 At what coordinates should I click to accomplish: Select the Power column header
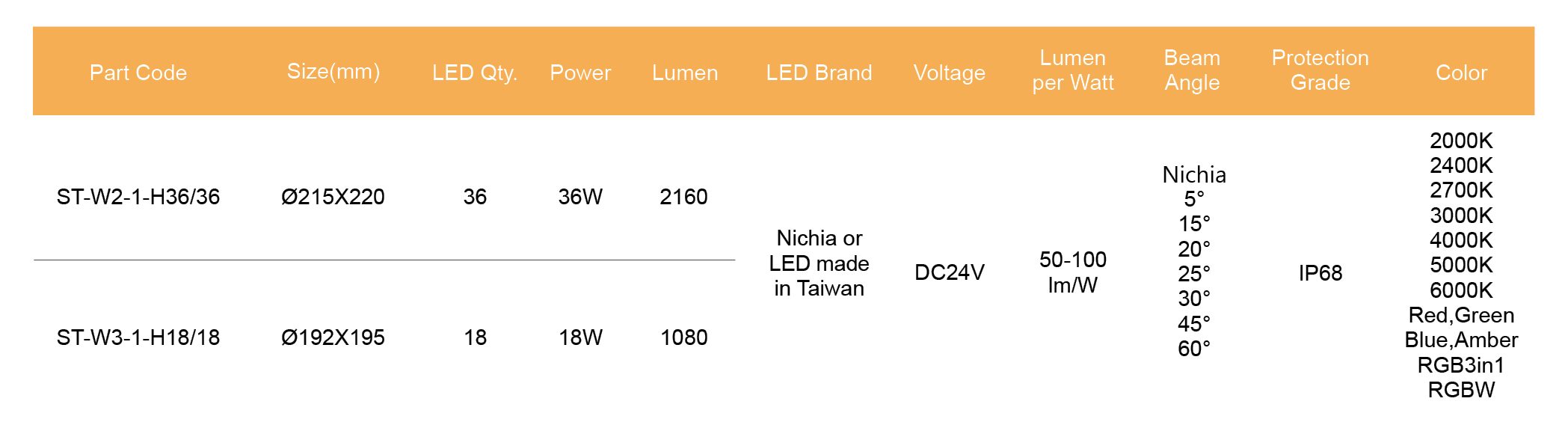tap(580, 73)
